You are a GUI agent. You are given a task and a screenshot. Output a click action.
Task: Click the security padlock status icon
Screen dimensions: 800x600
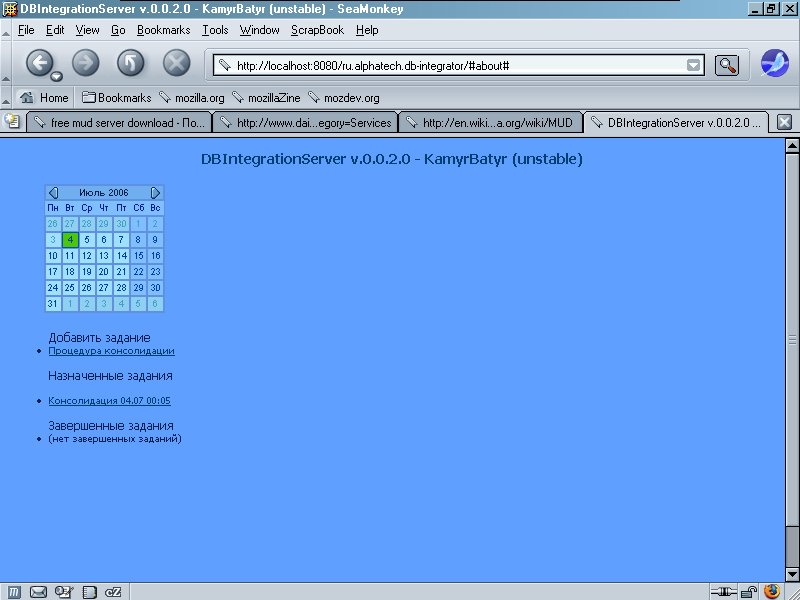click(748, 592)
